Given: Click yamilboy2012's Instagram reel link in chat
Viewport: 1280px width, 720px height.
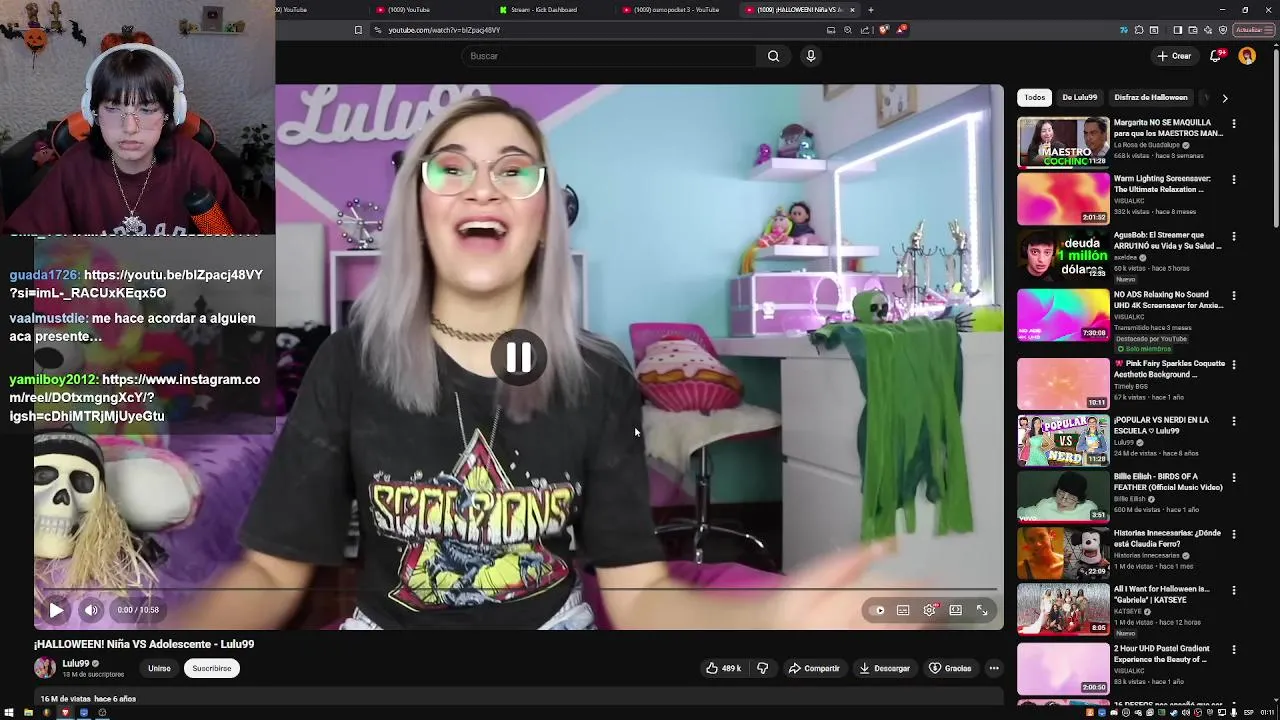Looking at the screenshot, I should 135,398.
